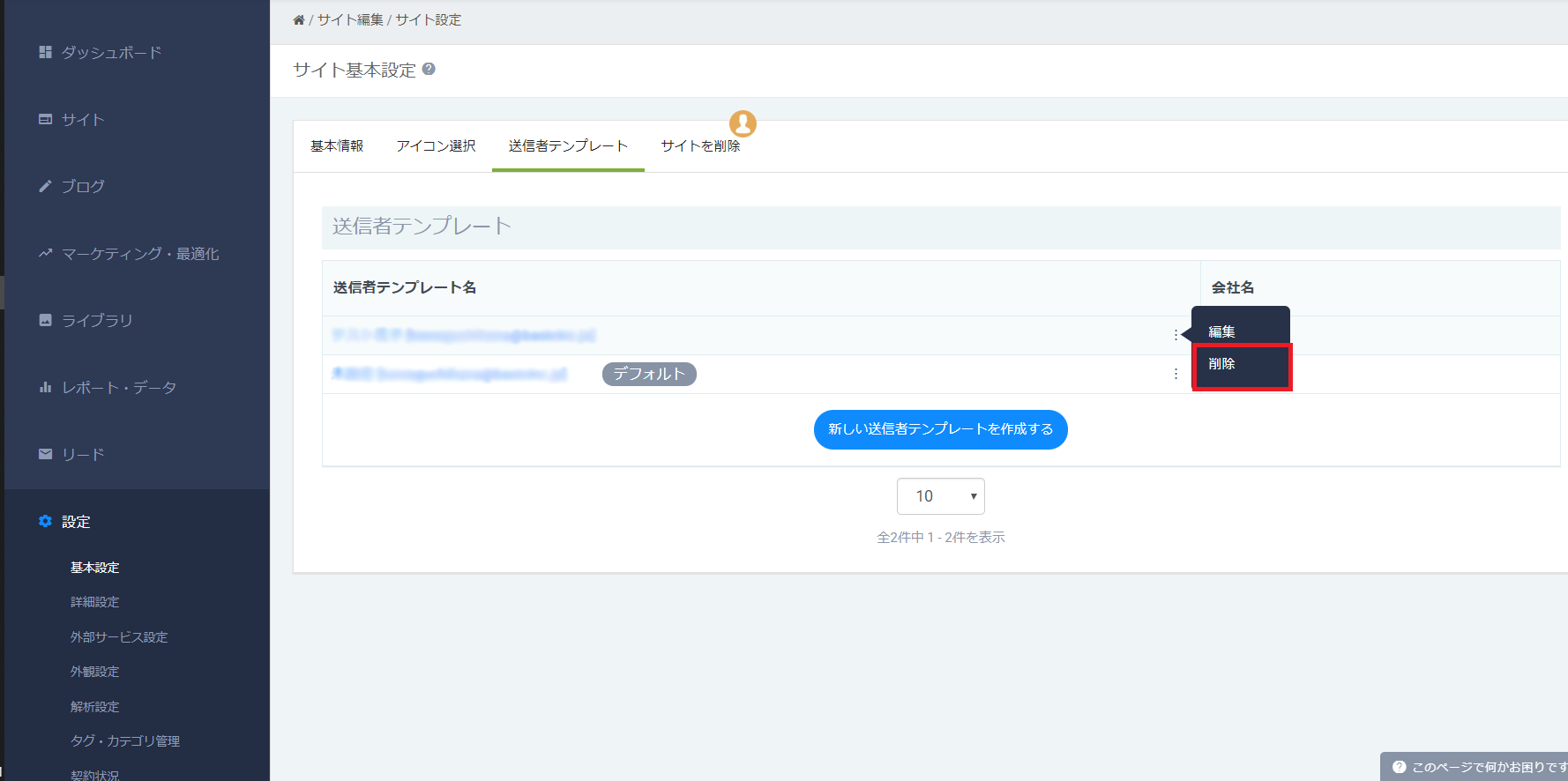
Task: Switch to the 基本情報 tab
Action: coord(337,145)
